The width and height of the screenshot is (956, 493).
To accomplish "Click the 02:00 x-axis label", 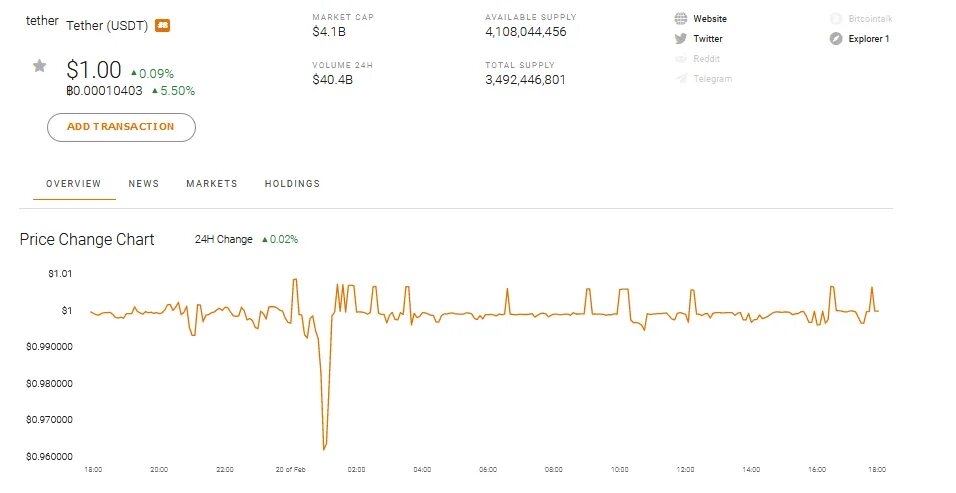I will 357,469.
